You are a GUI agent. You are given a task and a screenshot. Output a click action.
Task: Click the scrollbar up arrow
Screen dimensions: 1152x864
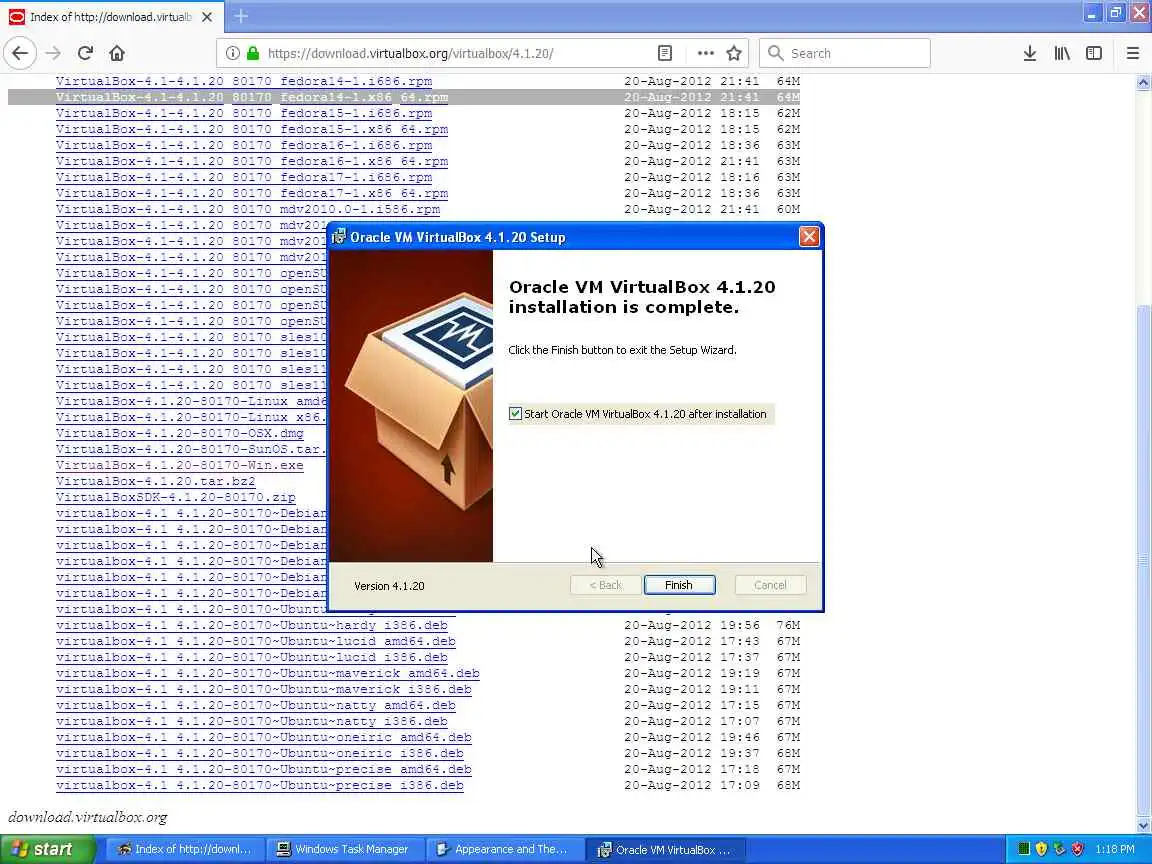(1143, 82)
